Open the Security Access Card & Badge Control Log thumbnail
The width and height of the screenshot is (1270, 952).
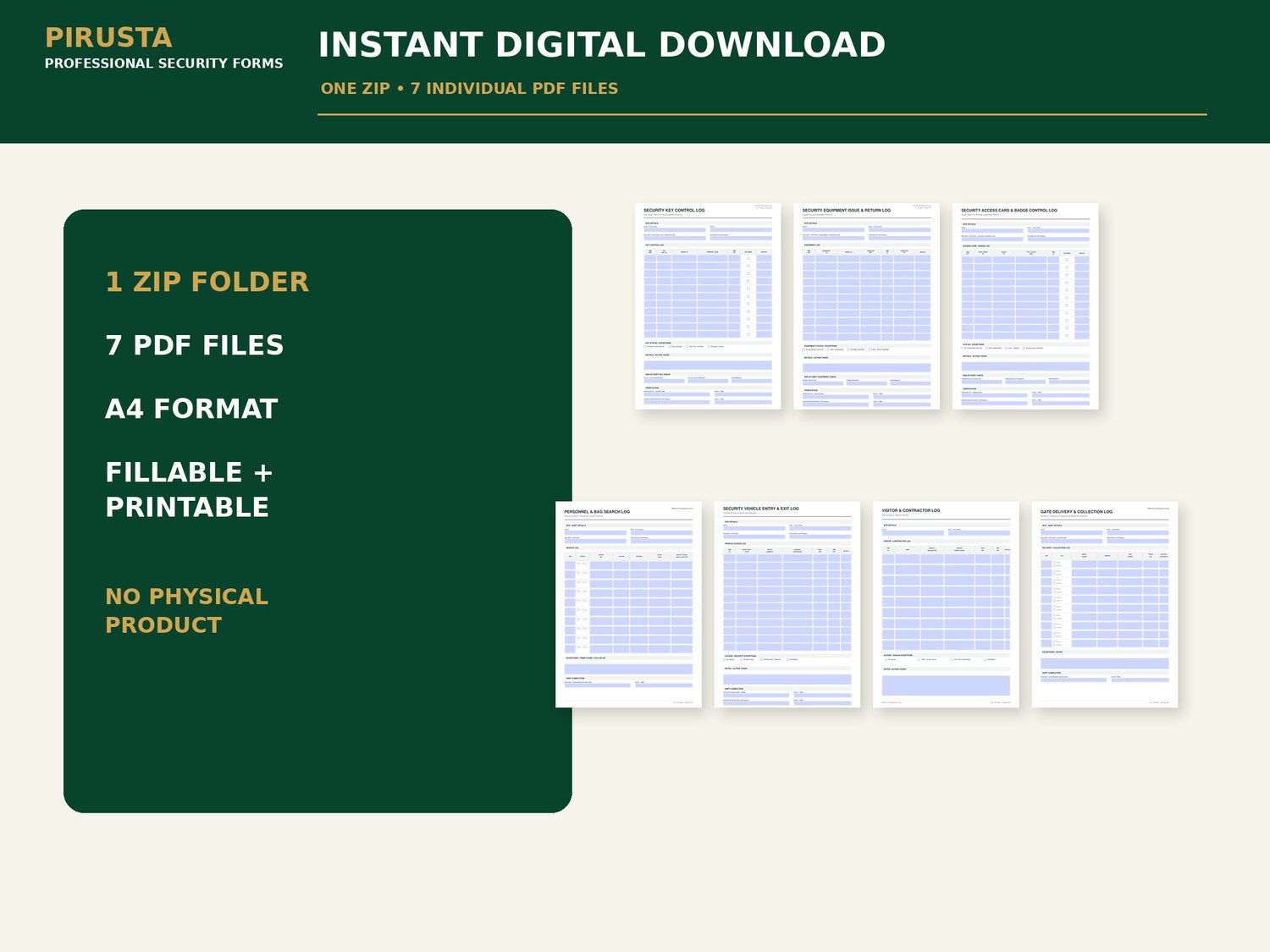coord(1025,306)
